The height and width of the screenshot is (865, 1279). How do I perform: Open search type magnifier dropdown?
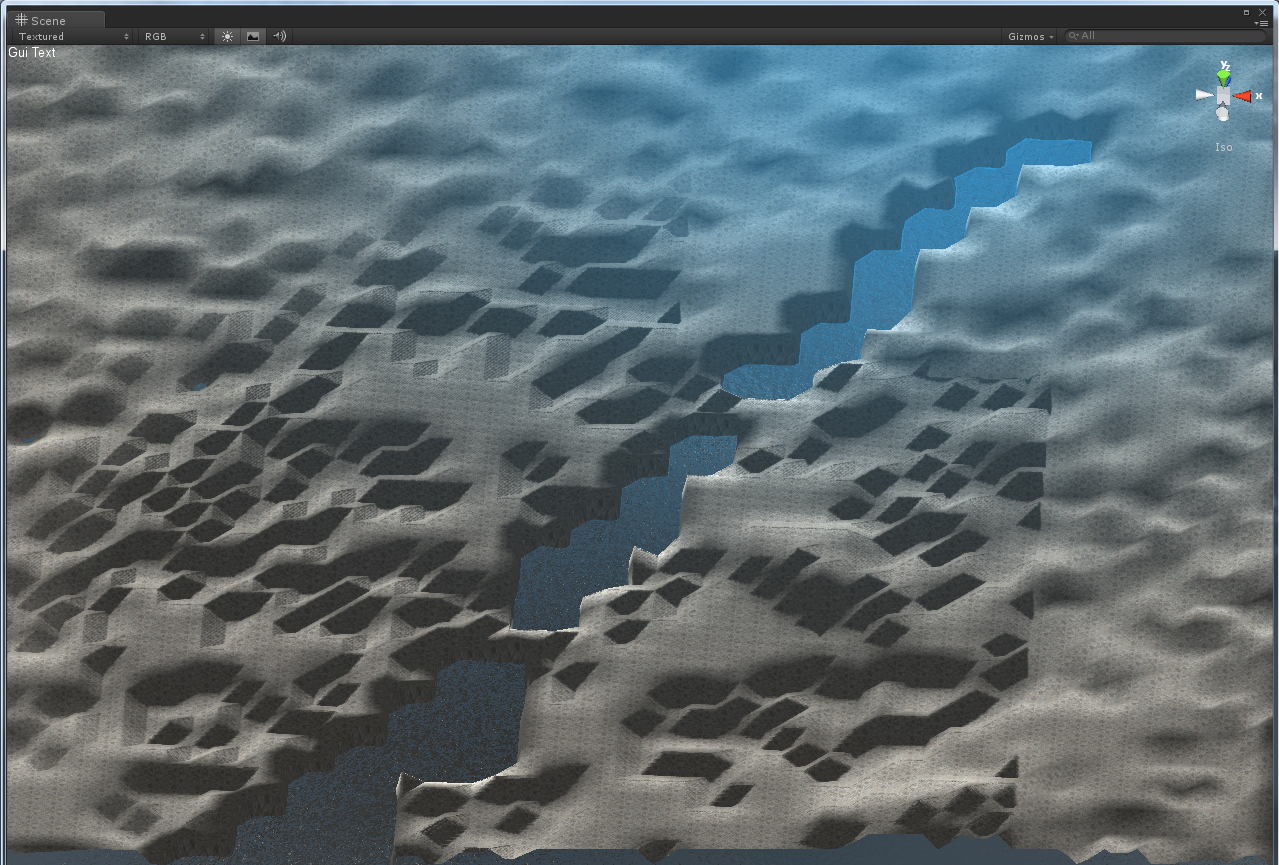(1074, 36)
